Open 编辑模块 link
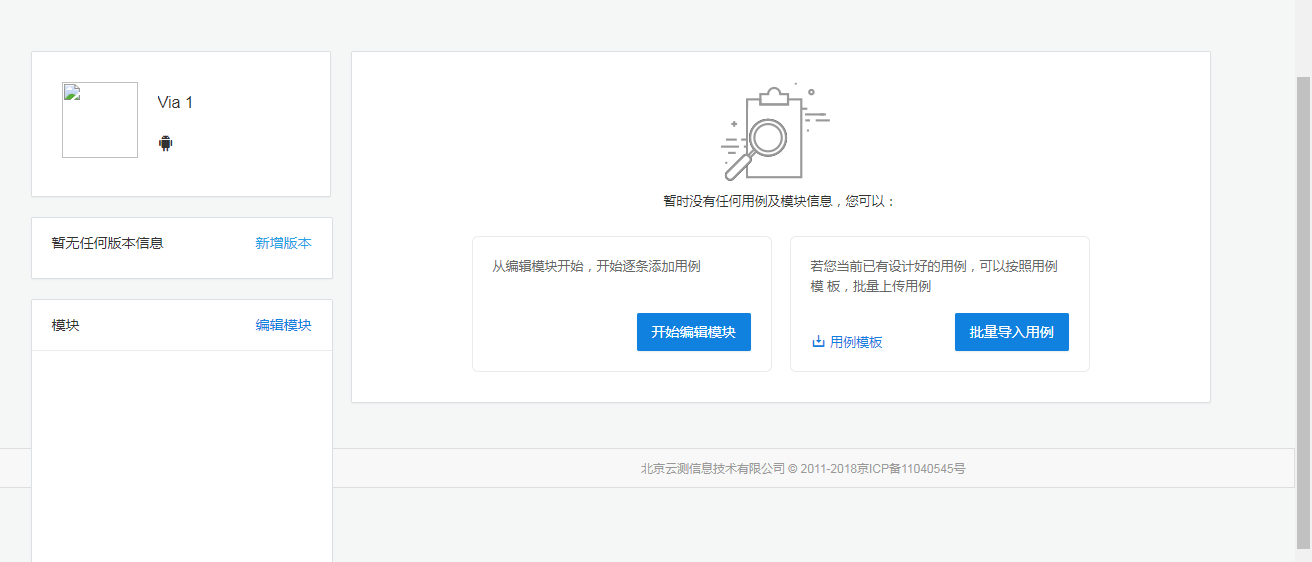The image size is (1312, 562). coord(283,325)
